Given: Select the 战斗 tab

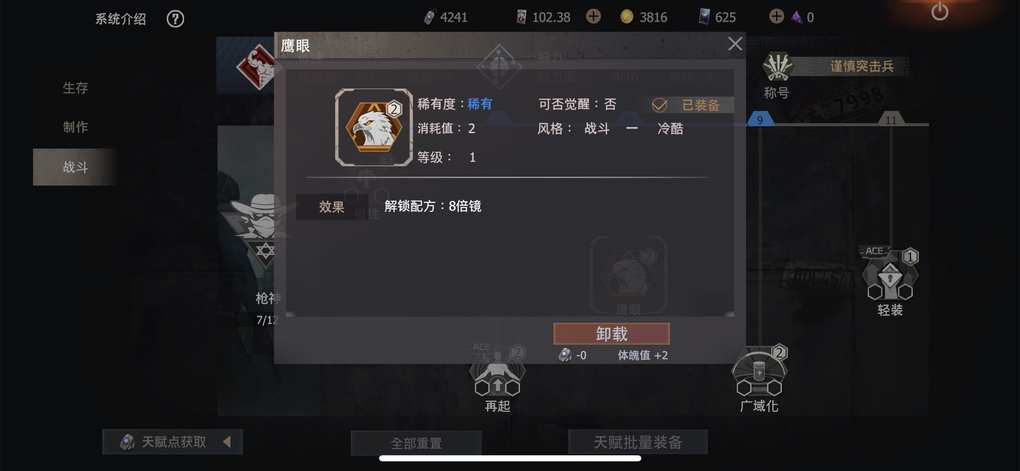Looking at the screenshot, I should tap(75, 167).
